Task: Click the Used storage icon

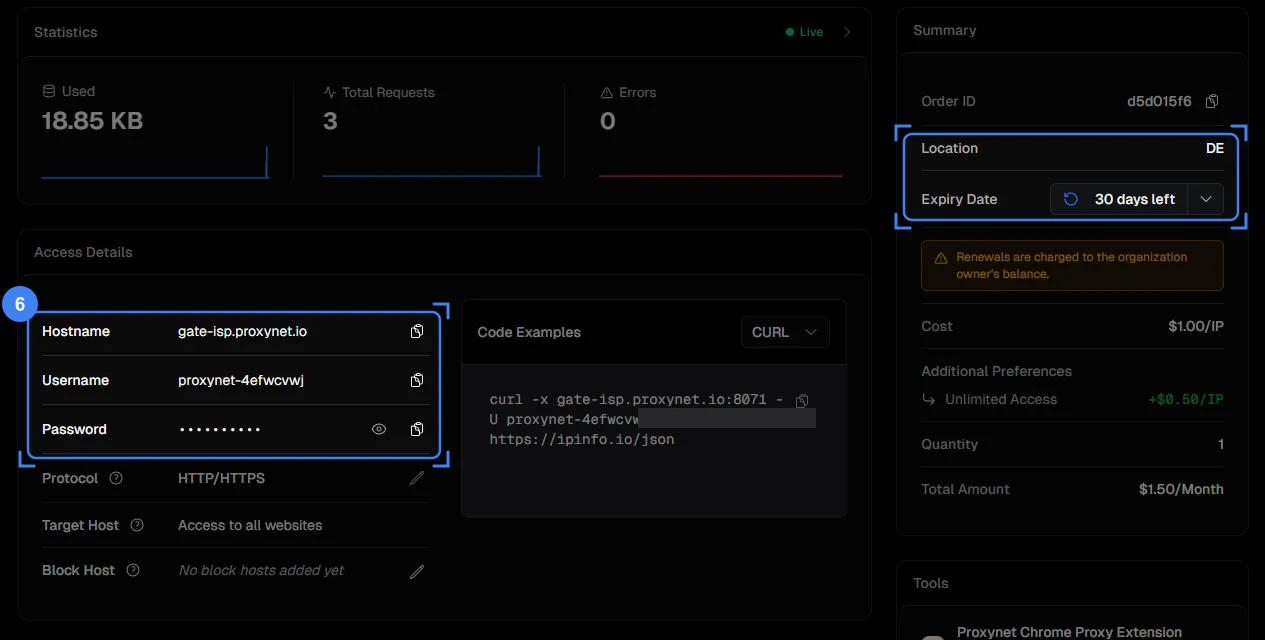Action: click(49, 91)
